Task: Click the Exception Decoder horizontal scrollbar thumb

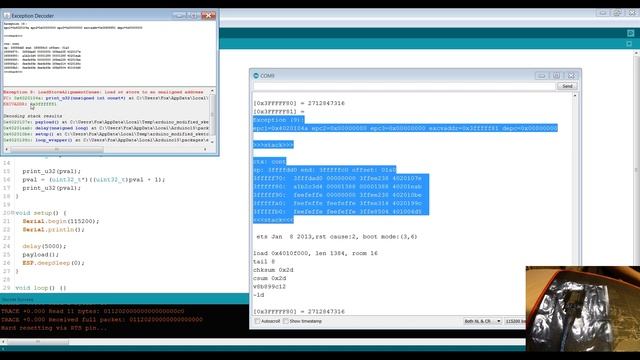Action: [57, 149]
